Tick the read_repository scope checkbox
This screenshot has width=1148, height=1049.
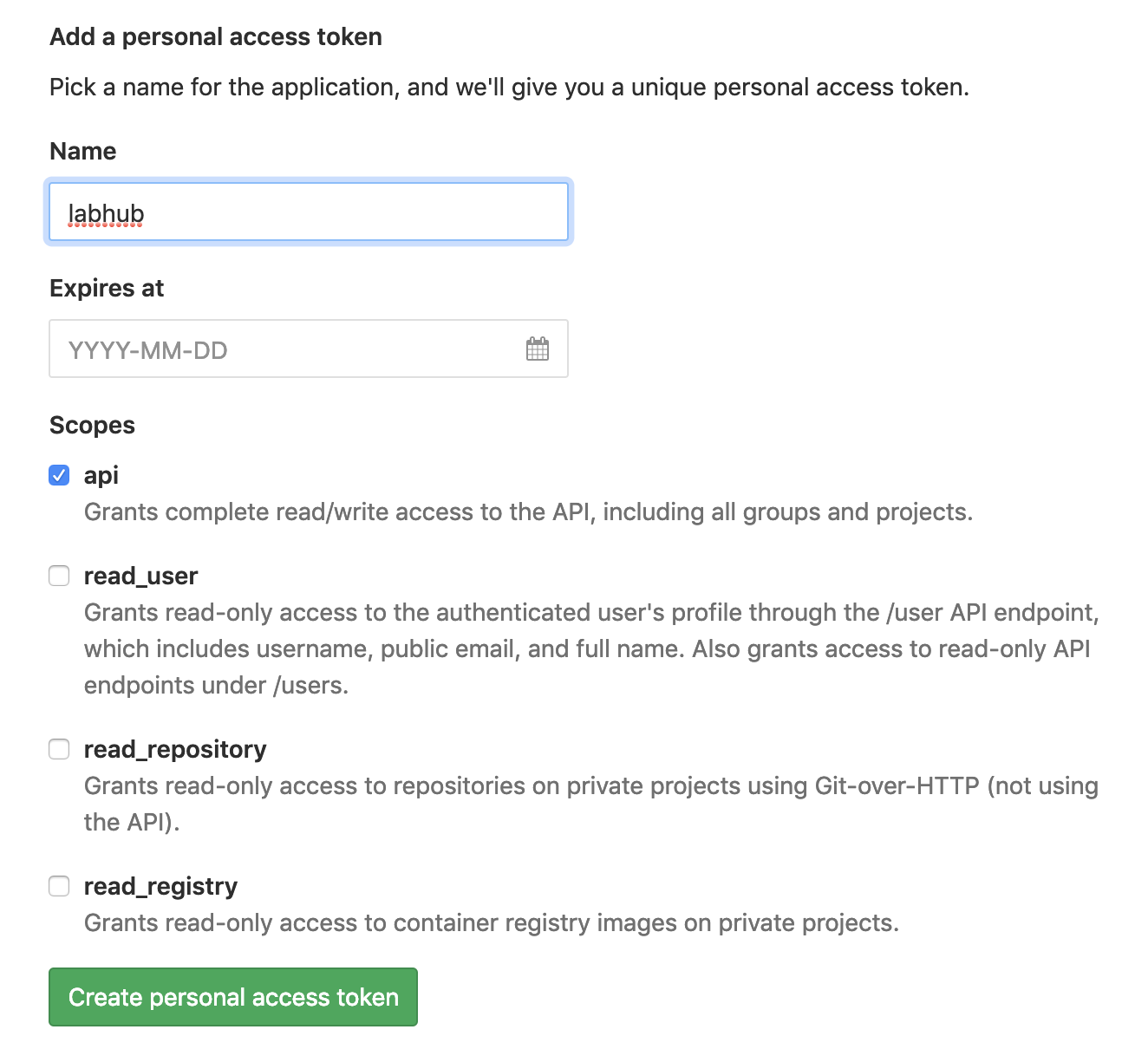coord(59,749)
